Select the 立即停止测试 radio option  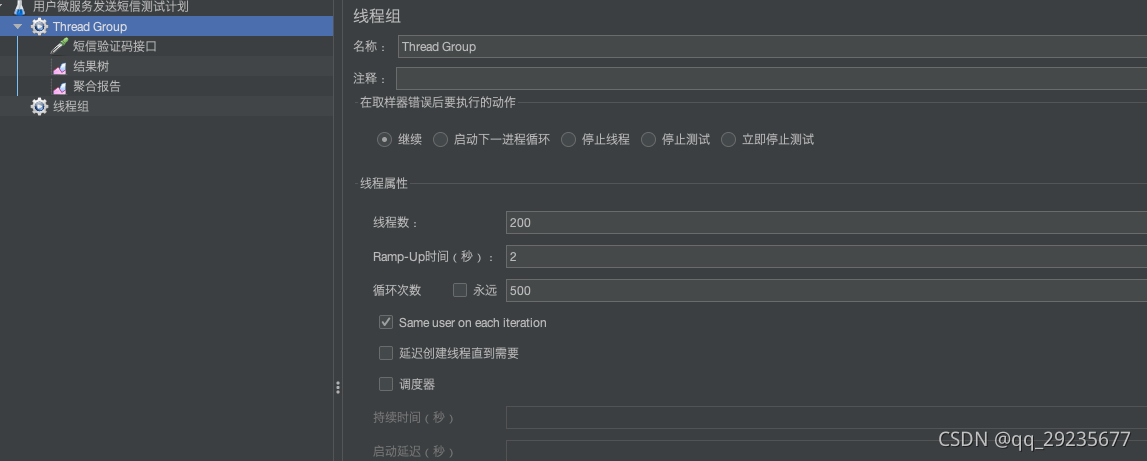click(x=729, y=140)
